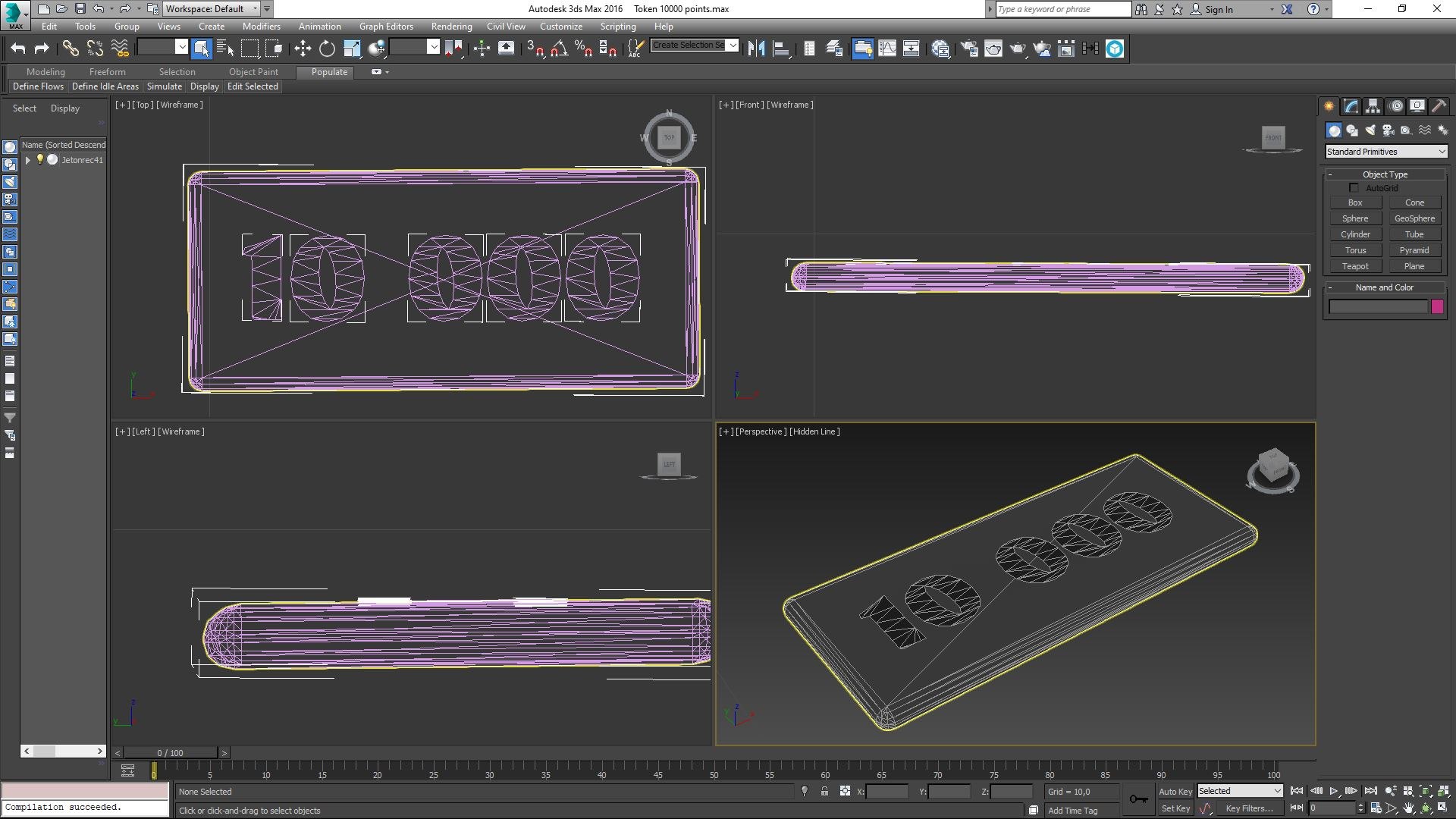Image resolution: width=1456 pixels, height=819 pixels.
Task: Toggle the selection lock padlock
Action: point(824,791)
